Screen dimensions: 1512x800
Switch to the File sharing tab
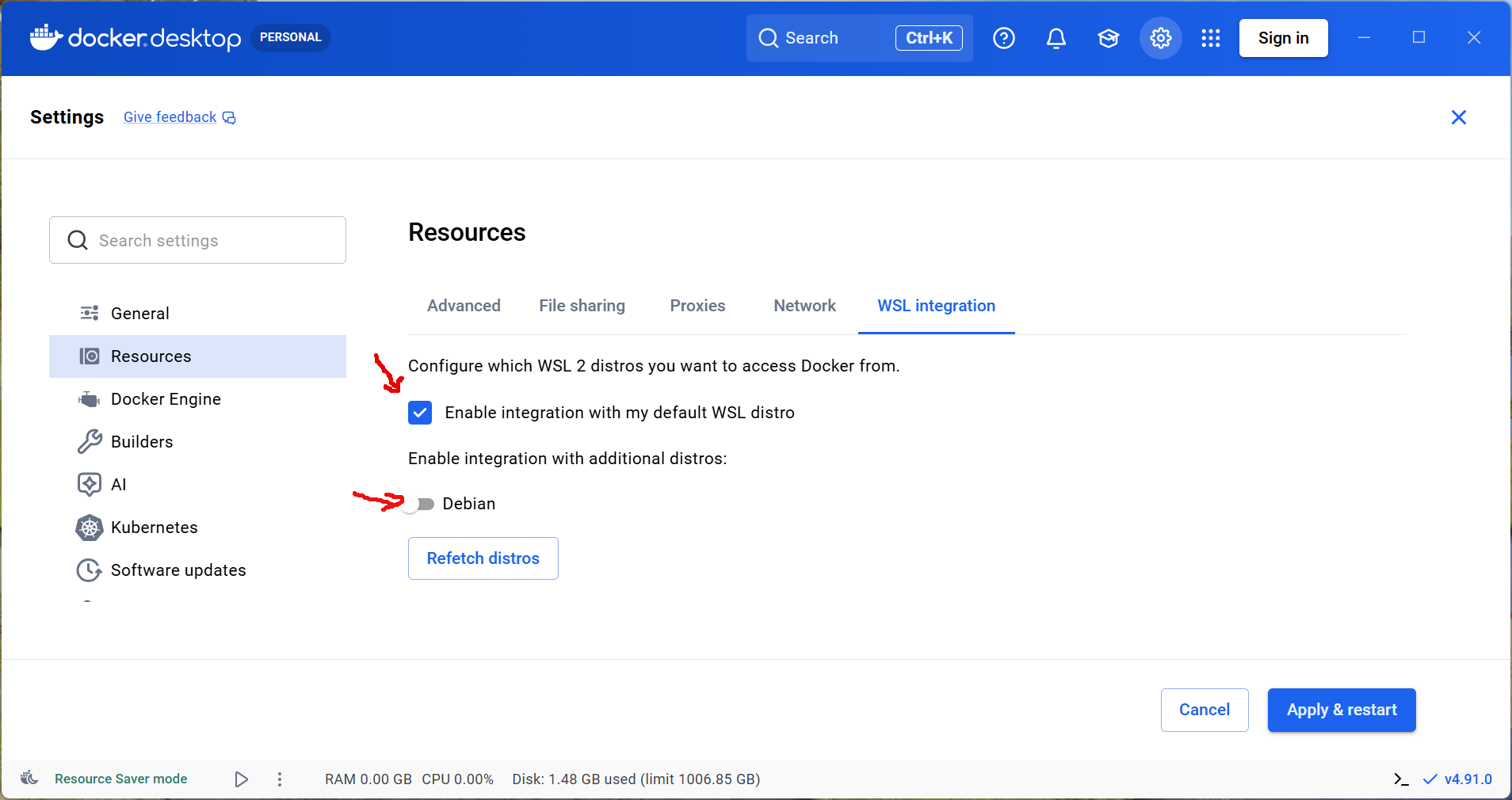coord(582,306)
